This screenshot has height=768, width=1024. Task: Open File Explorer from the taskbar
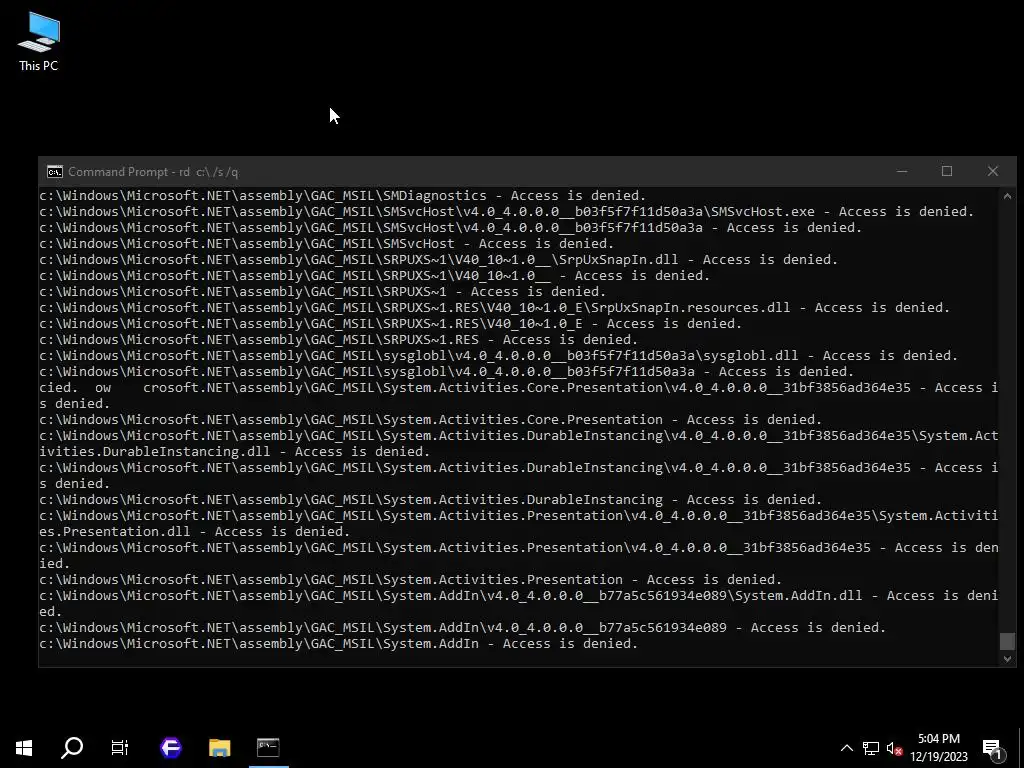click(219, 748)
